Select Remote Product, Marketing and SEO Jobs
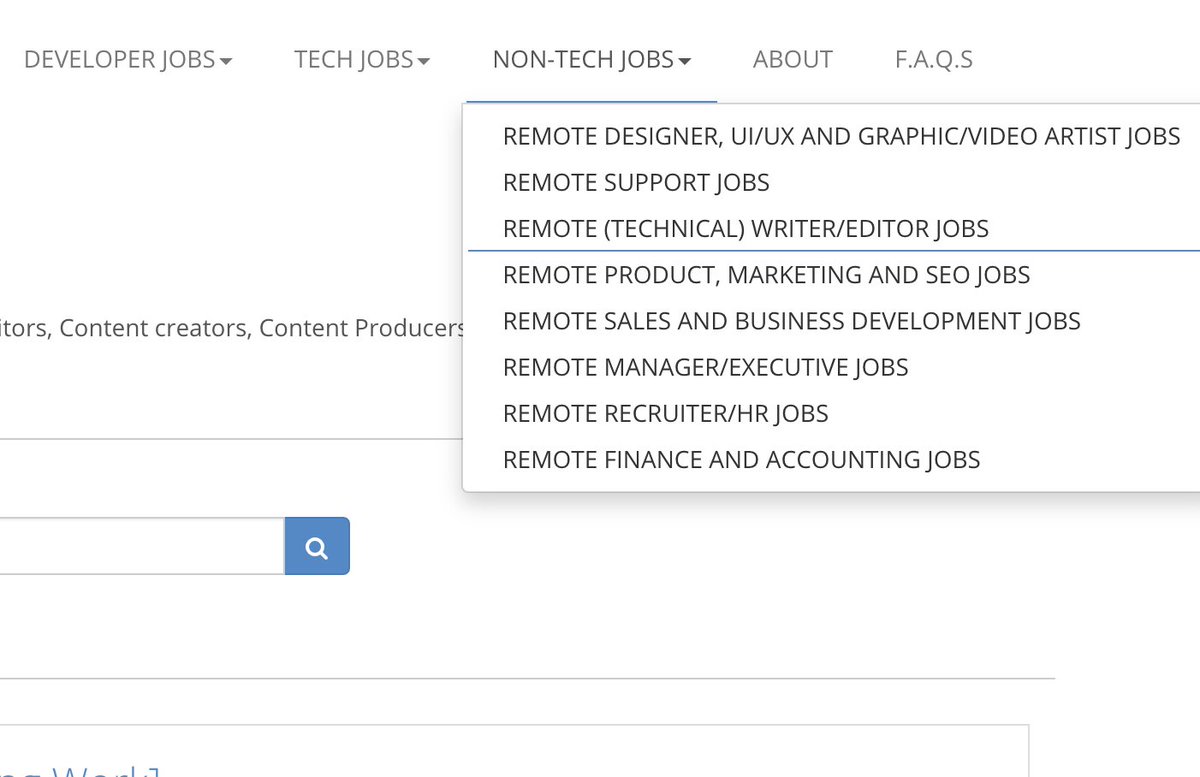 [767, 274]
